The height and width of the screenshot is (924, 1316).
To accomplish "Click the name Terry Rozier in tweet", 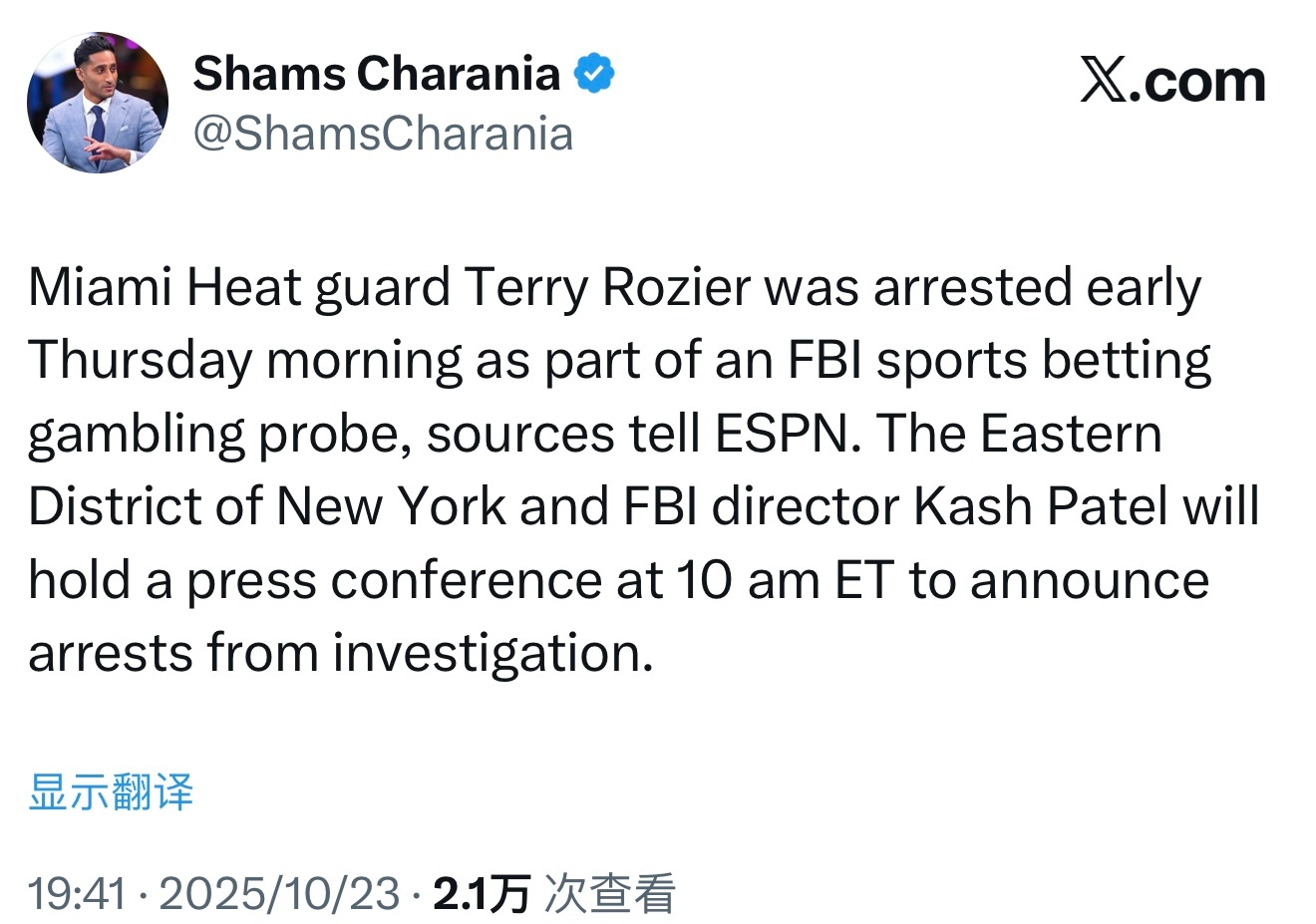I will pos(607,288).
